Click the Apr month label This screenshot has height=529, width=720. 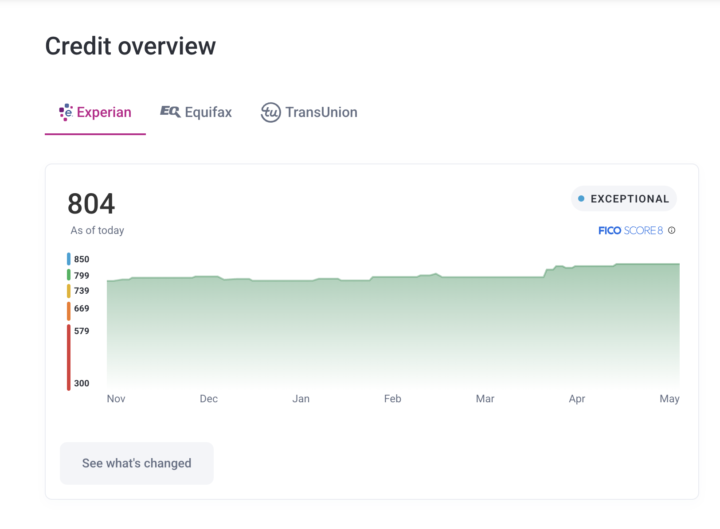pos(577,399)
